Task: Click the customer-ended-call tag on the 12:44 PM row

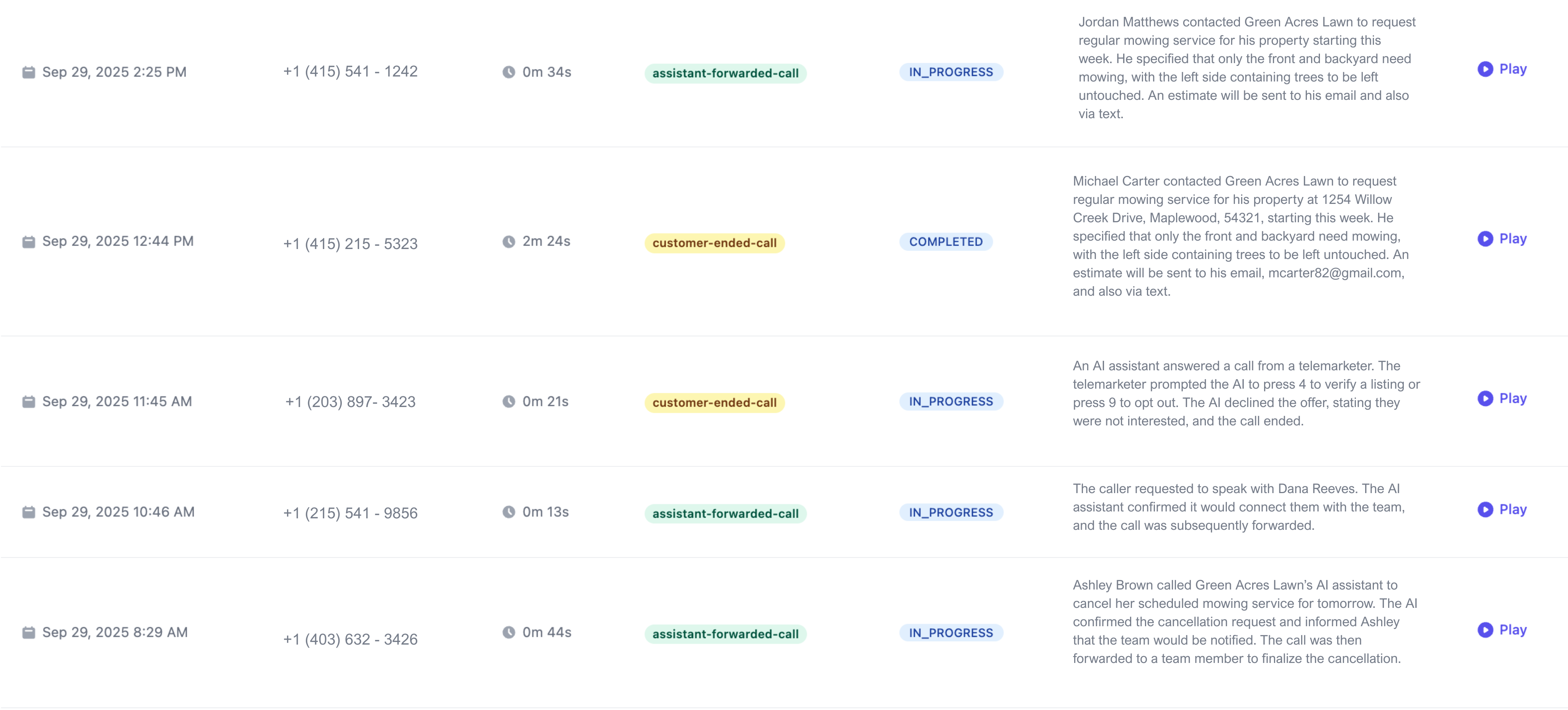Action: click(714, 242)
